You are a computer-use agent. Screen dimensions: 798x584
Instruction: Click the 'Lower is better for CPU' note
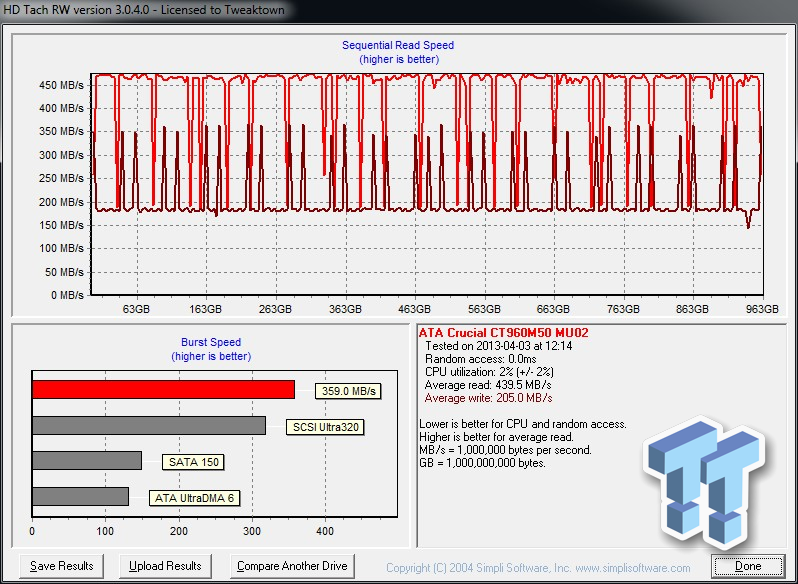(x=523, y=424)
